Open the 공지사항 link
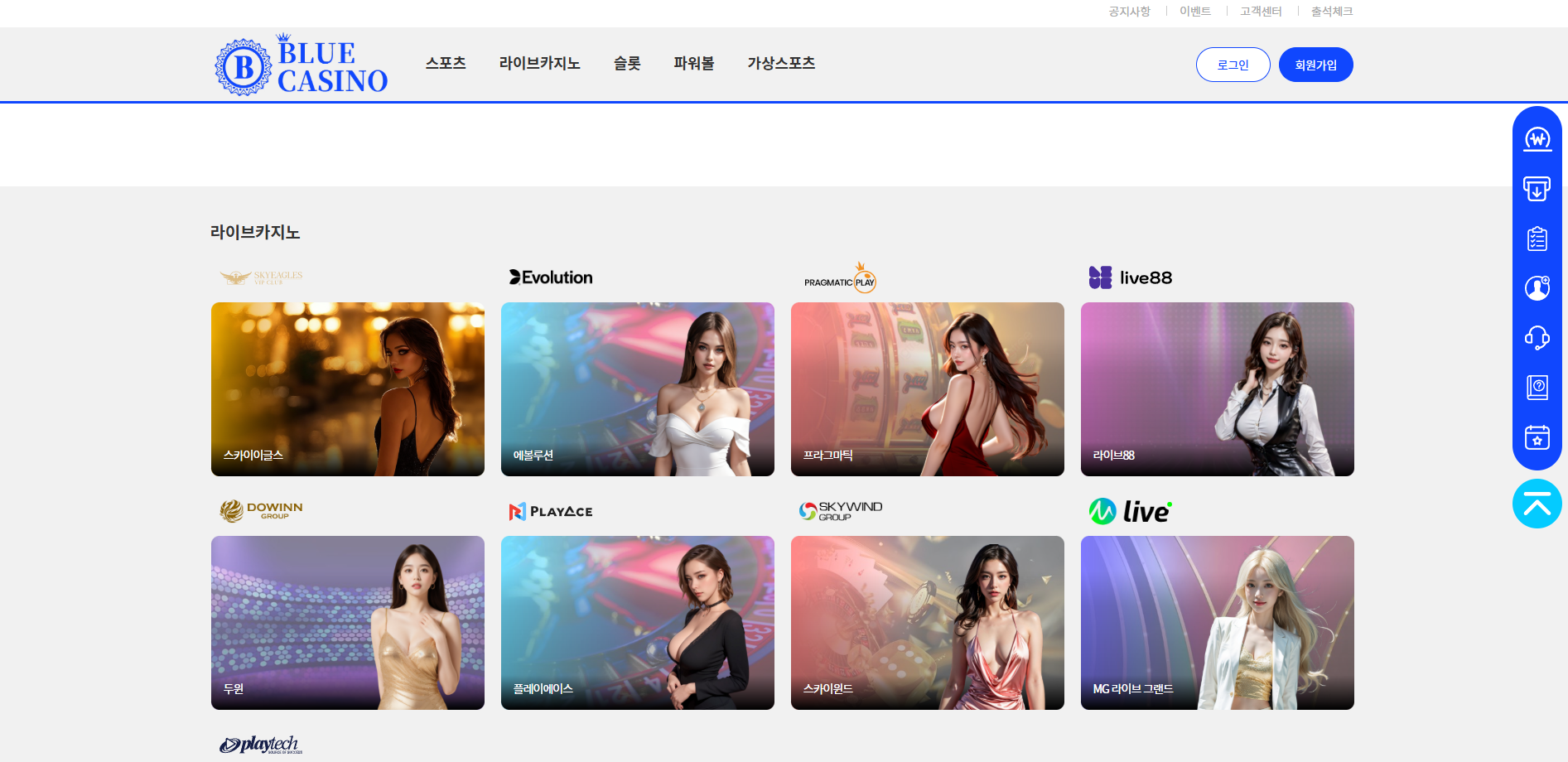 1129,12
